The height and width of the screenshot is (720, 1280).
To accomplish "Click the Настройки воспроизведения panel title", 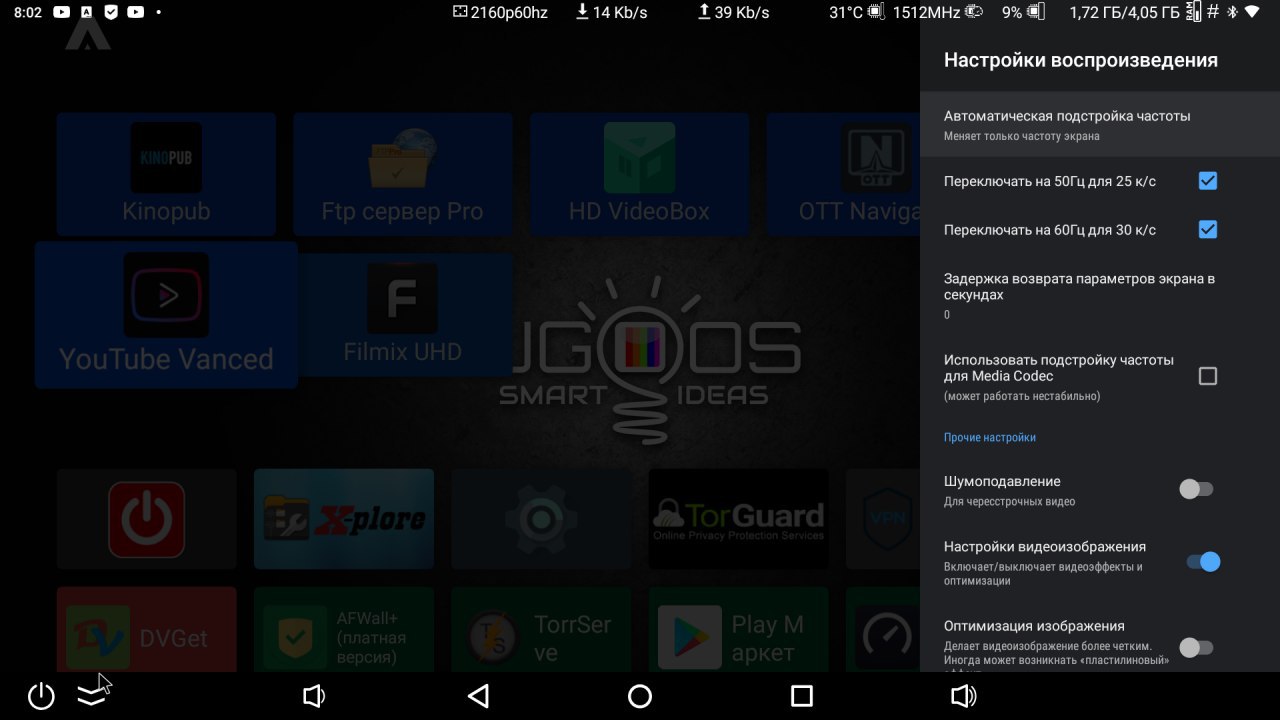I will tap(1081, 60).
